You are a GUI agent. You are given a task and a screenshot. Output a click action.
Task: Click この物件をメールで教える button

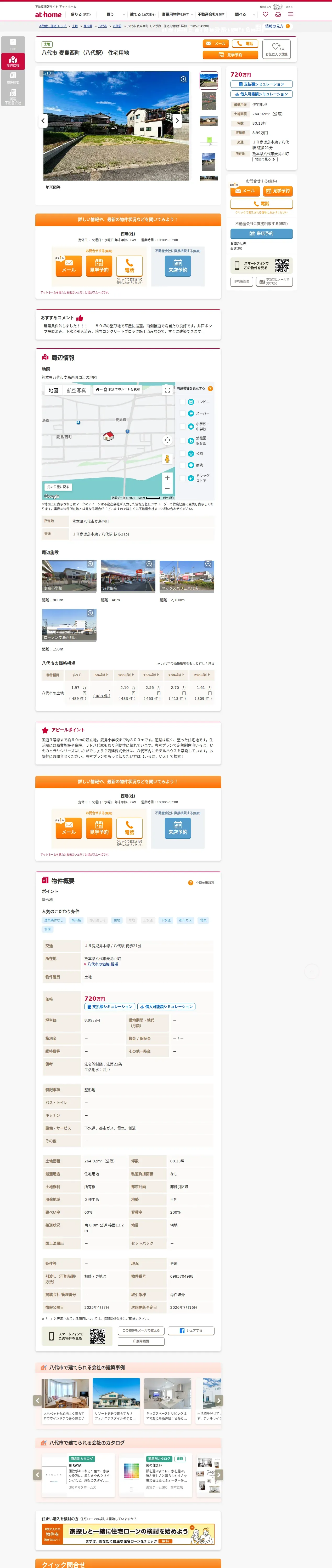[x=141, y=1331]
